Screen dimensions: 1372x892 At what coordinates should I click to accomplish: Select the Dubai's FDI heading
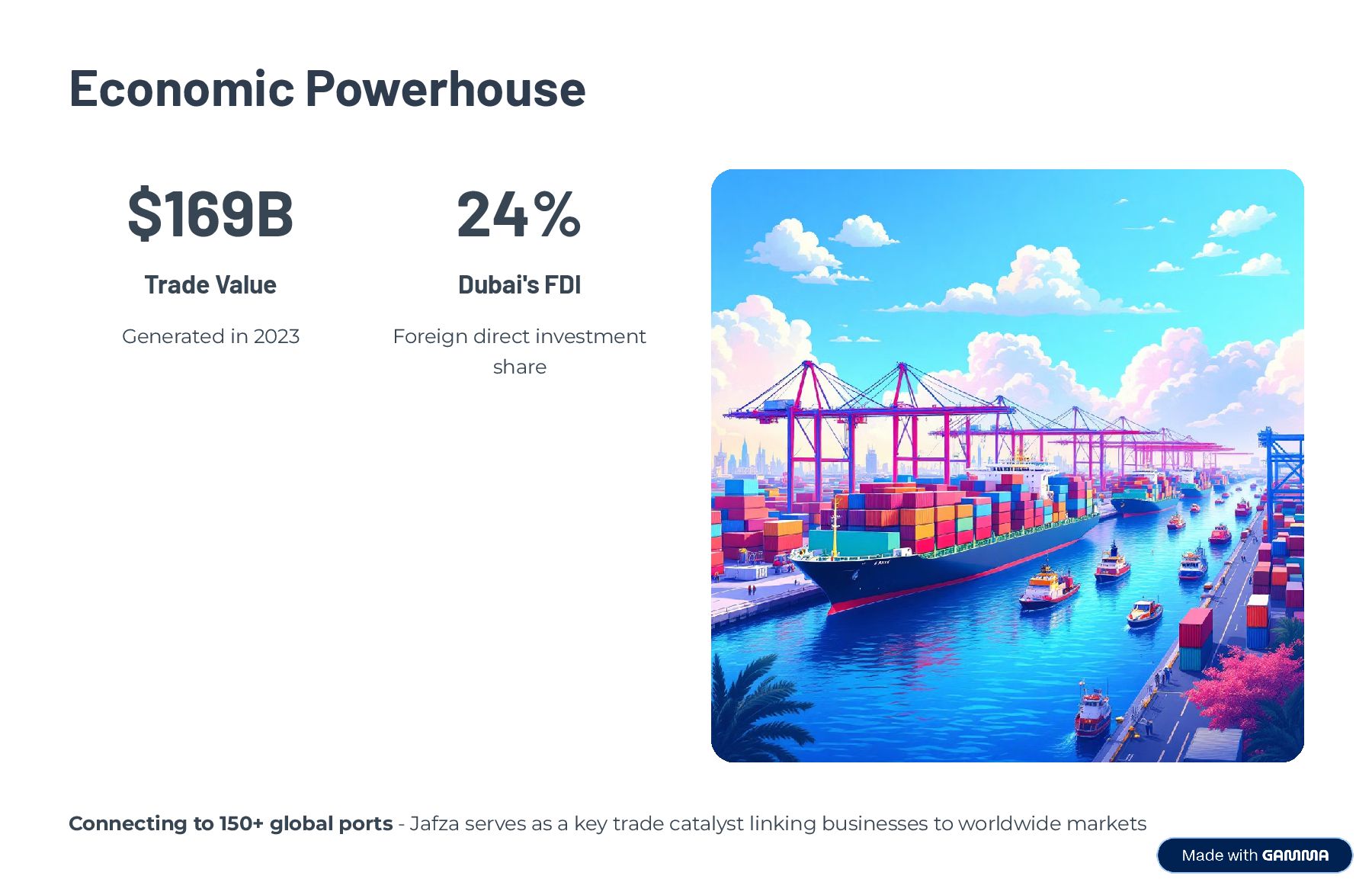coord(519,285)
